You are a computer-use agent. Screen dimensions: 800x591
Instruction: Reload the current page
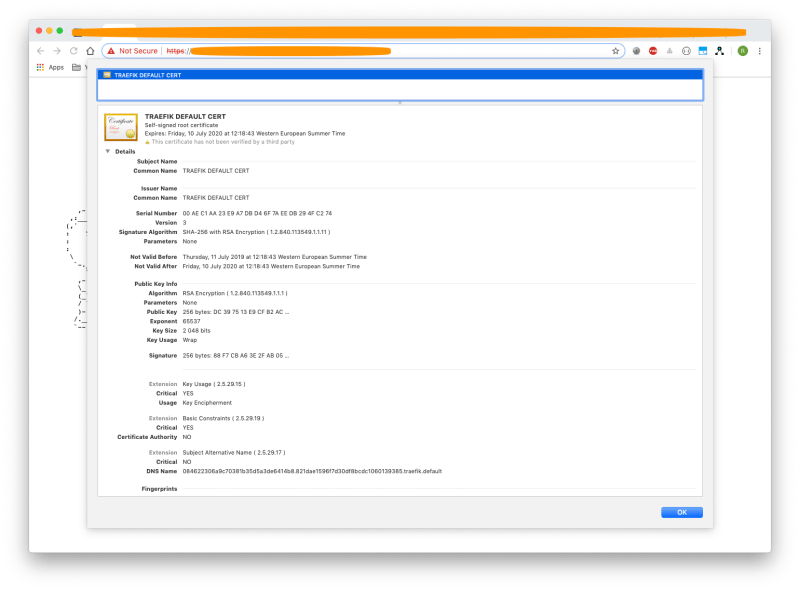pyautogui.click(x=76, y=48)
